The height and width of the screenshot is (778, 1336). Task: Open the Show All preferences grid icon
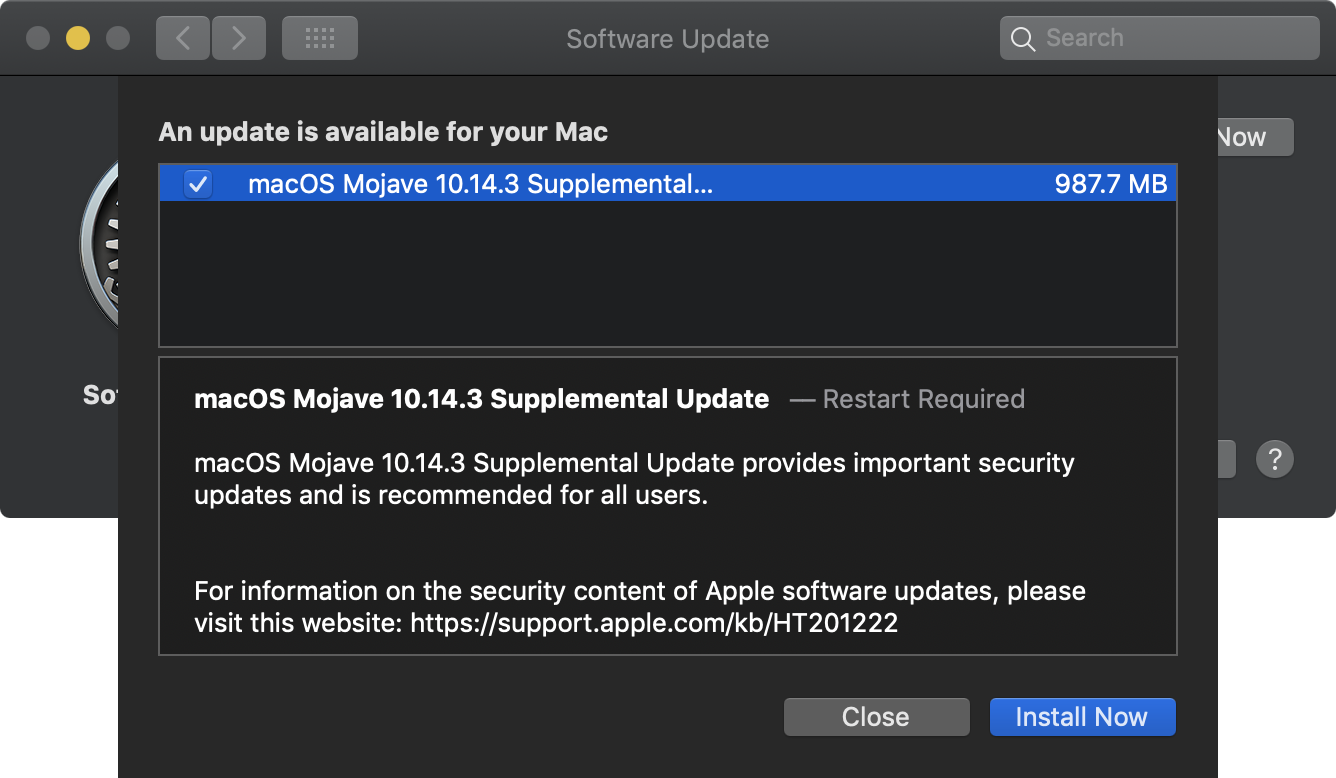click(319, 37)
